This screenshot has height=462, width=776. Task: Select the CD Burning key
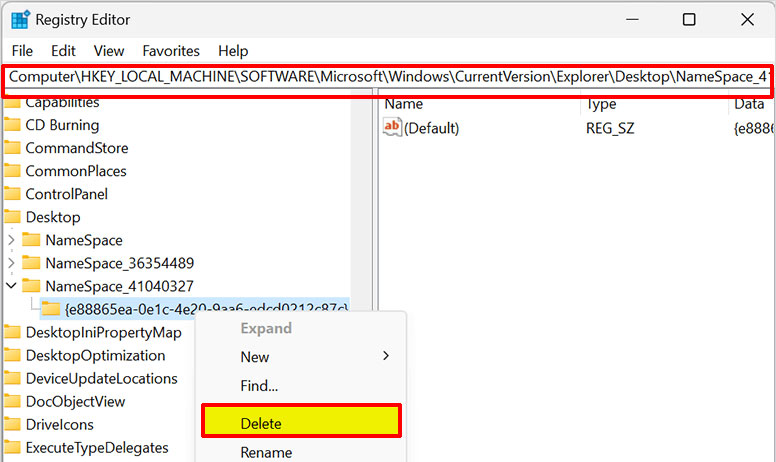(x=62, y=125)
